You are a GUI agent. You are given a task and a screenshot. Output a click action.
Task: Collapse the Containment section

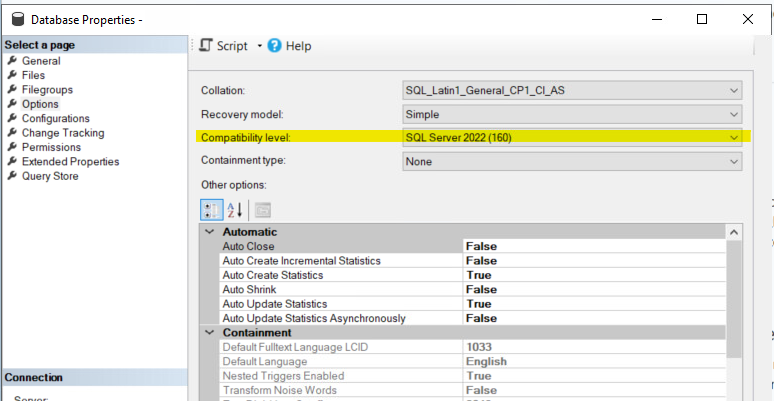click(210, 332)
